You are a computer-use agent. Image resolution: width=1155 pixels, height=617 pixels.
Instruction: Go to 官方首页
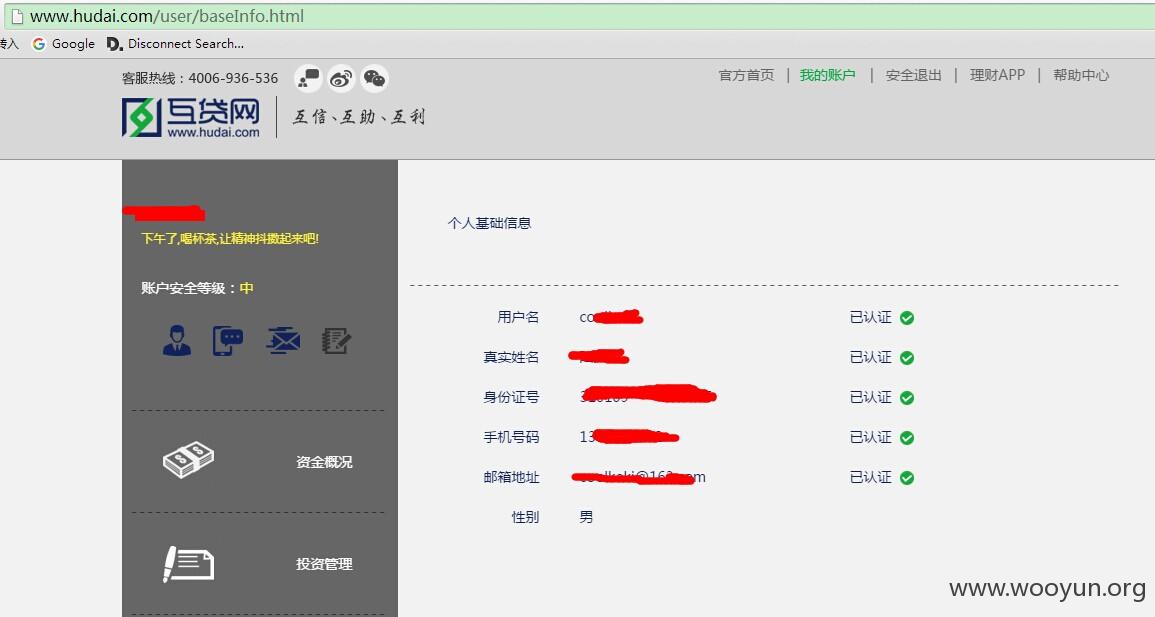[x=746, y=75]
